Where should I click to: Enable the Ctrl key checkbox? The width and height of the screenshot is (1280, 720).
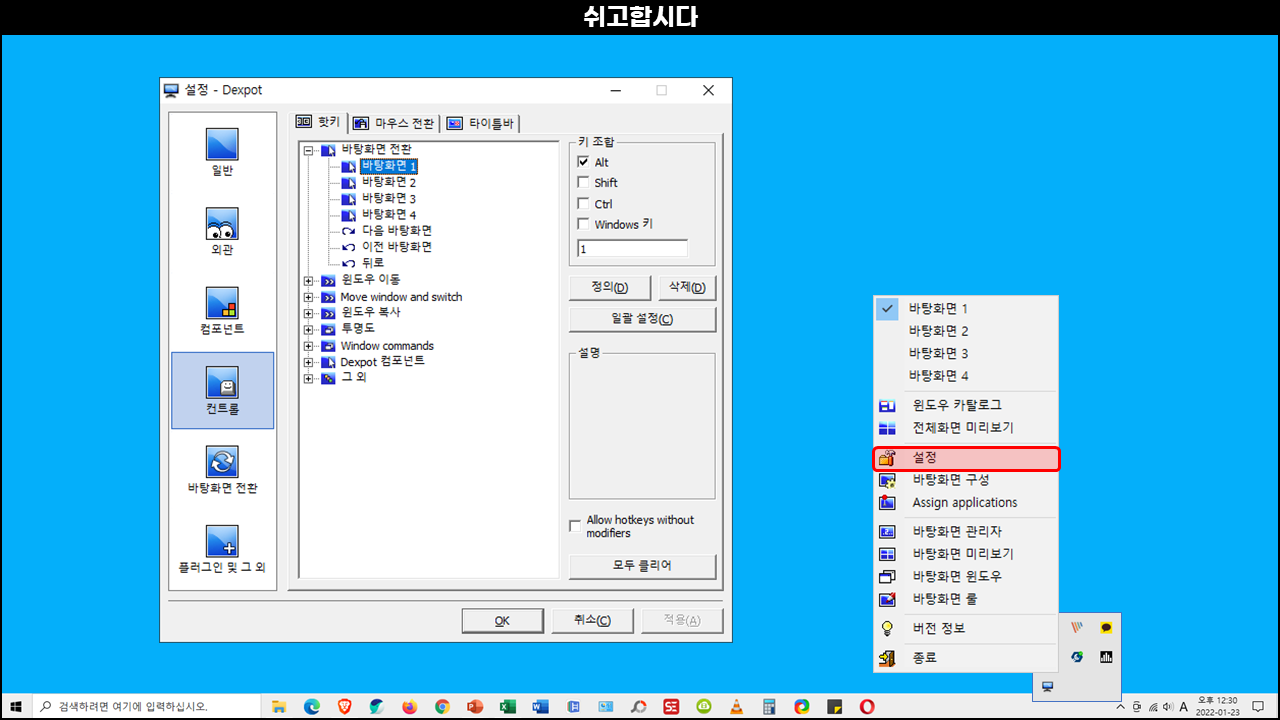pyautogui.click(x=584, y=204)
